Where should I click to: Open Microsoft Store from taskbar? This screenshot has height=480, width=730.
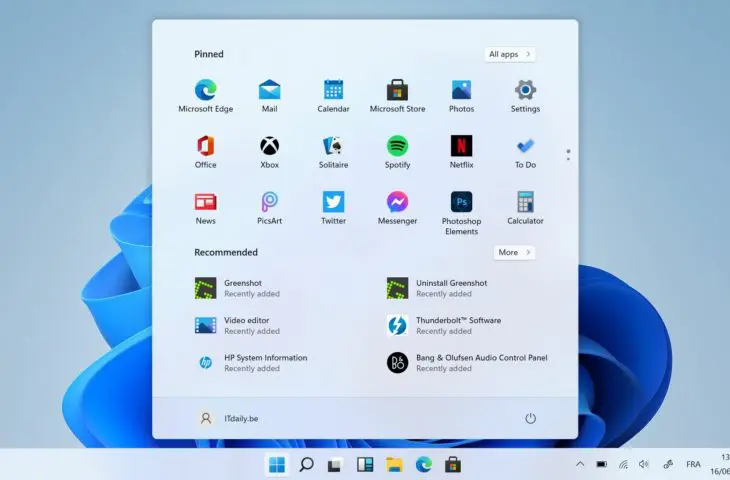point(453,464)
